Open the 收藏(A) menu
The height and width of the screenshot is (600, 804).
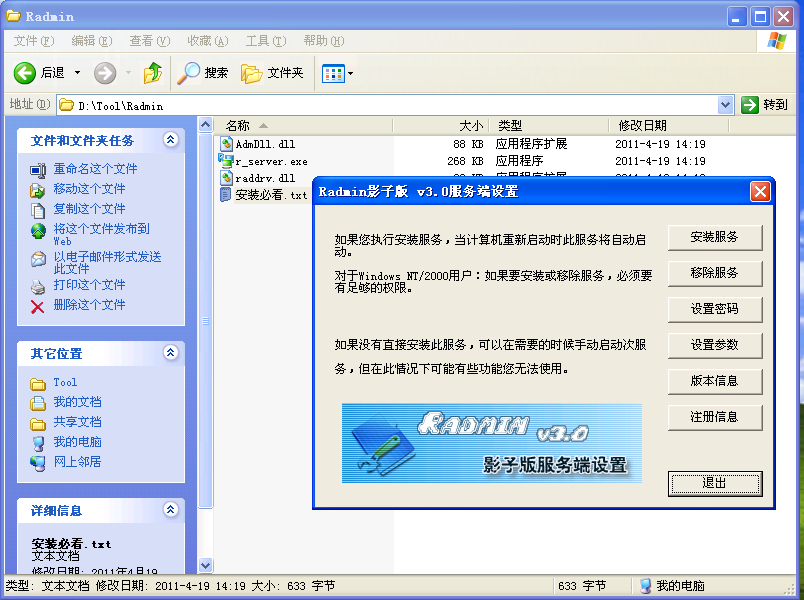click(208, 41)
